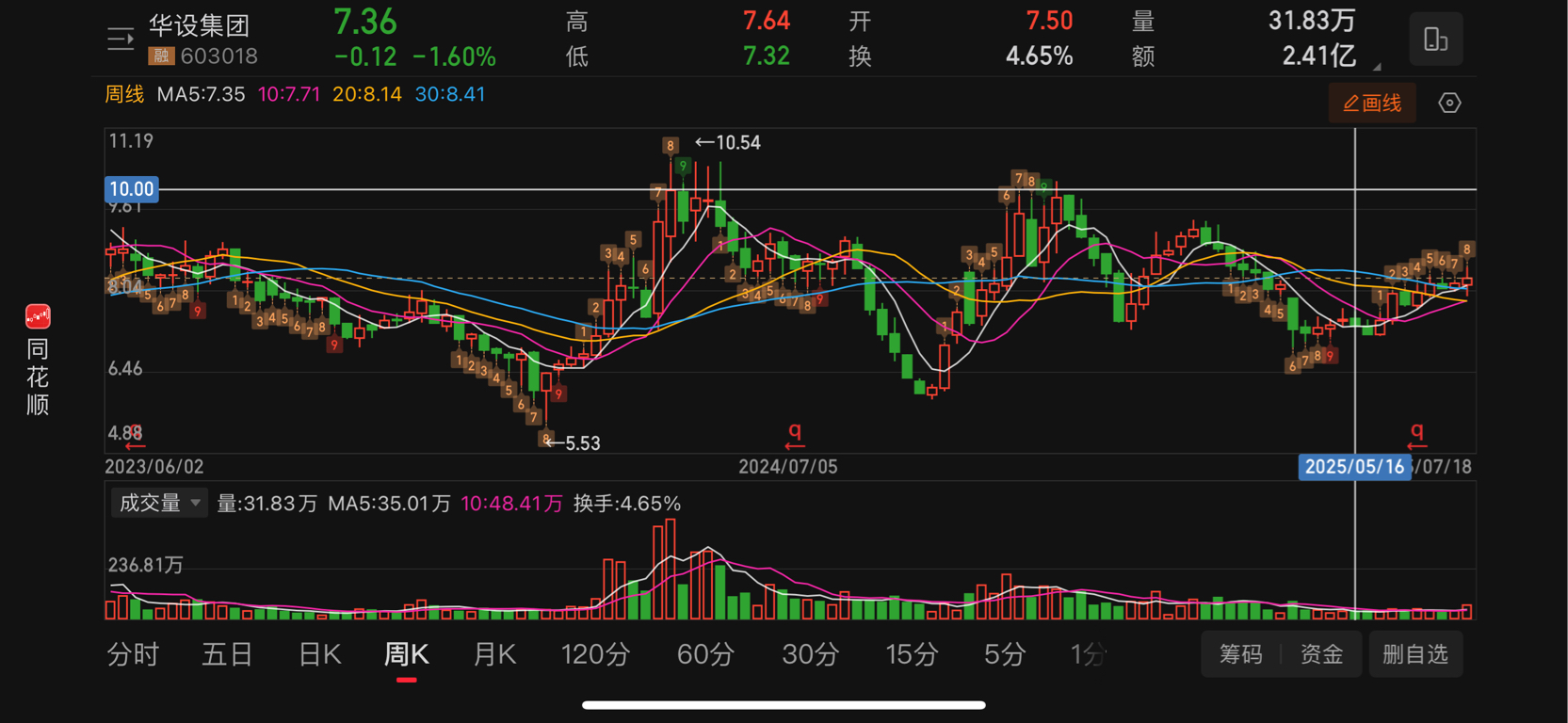The width and height of the screenshot is (1568, 723).
Task: Tap the 同花顺 red logo icon
Action: [x=38, y=316]
